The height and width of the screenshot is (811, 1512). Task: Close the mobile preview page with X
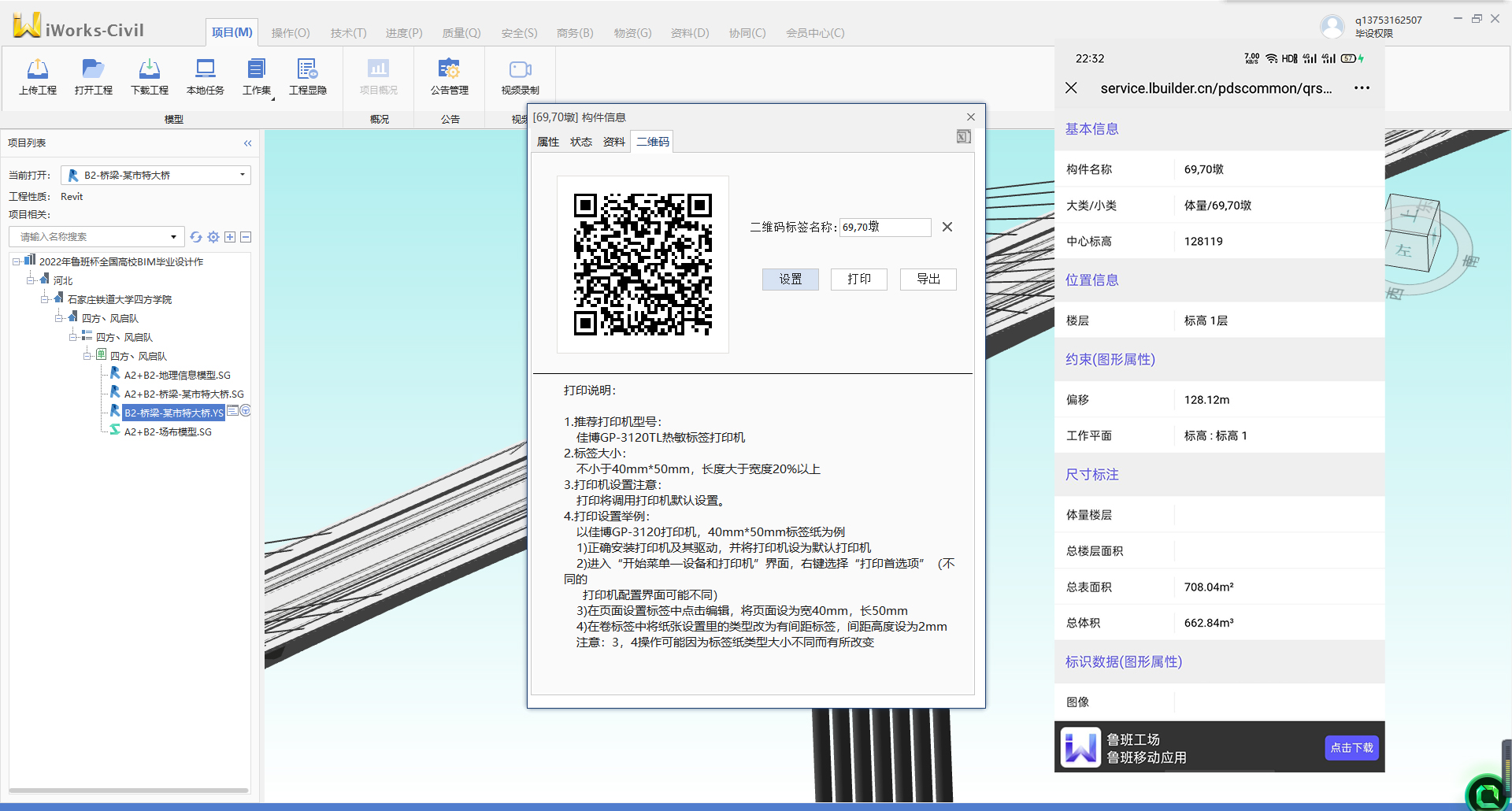click(x=1071, y=88)
